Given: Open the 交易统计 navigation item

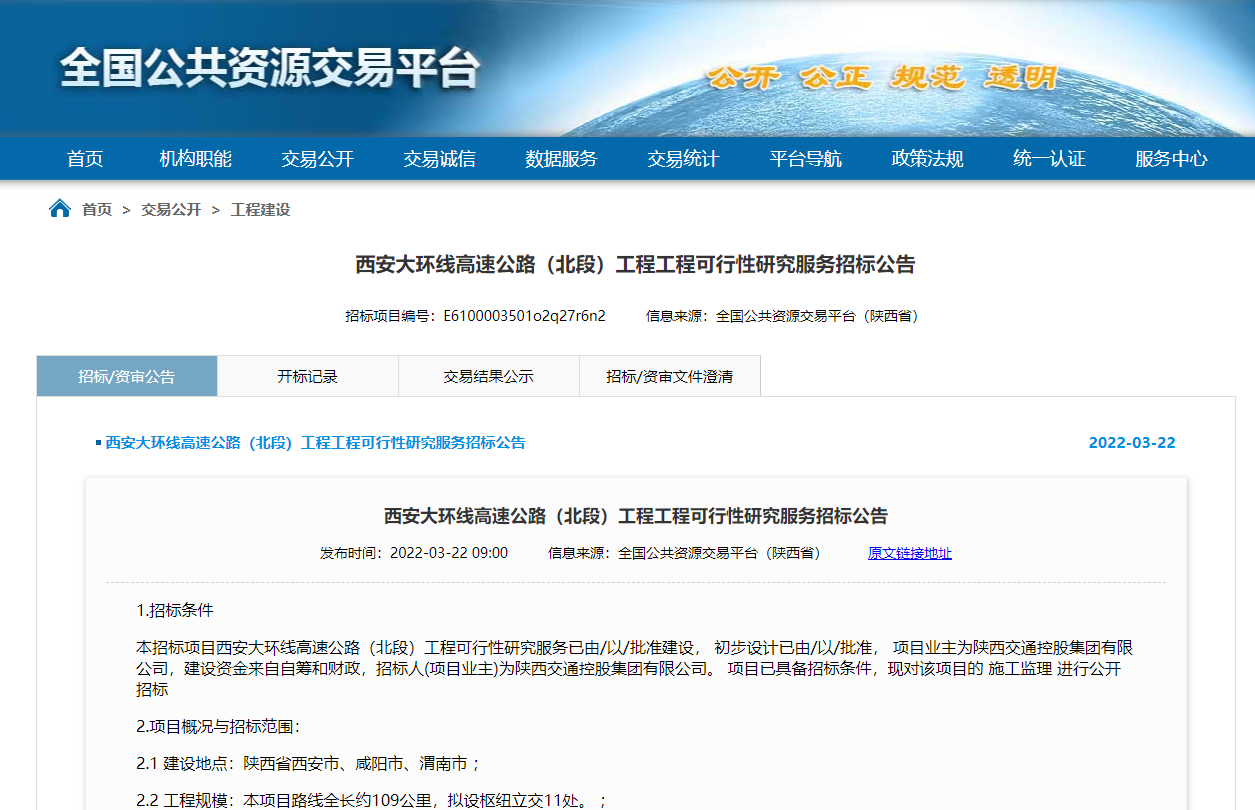Looking at the screenshot, I should tap(683, 159).
